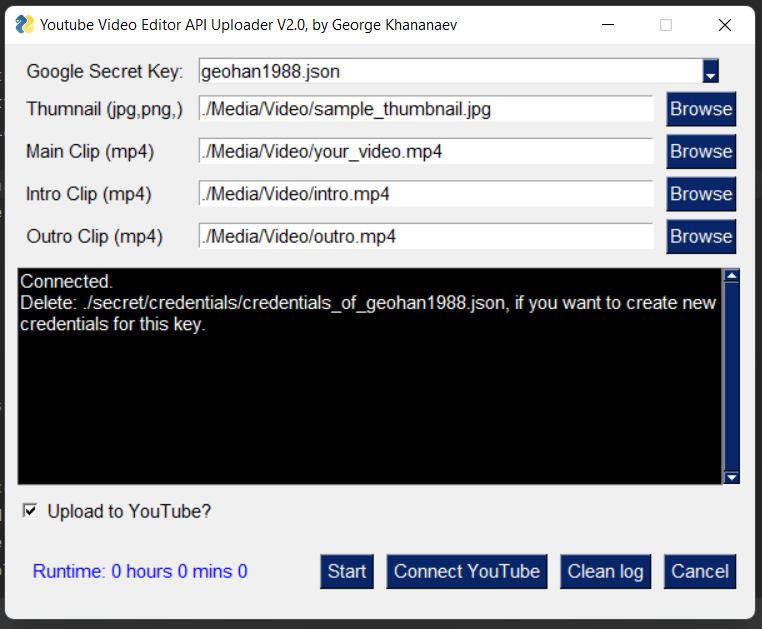Image resolution: width=762 pixels, height=629 pixels.
Task: Click the Cancel button
Action: point(700,571)
